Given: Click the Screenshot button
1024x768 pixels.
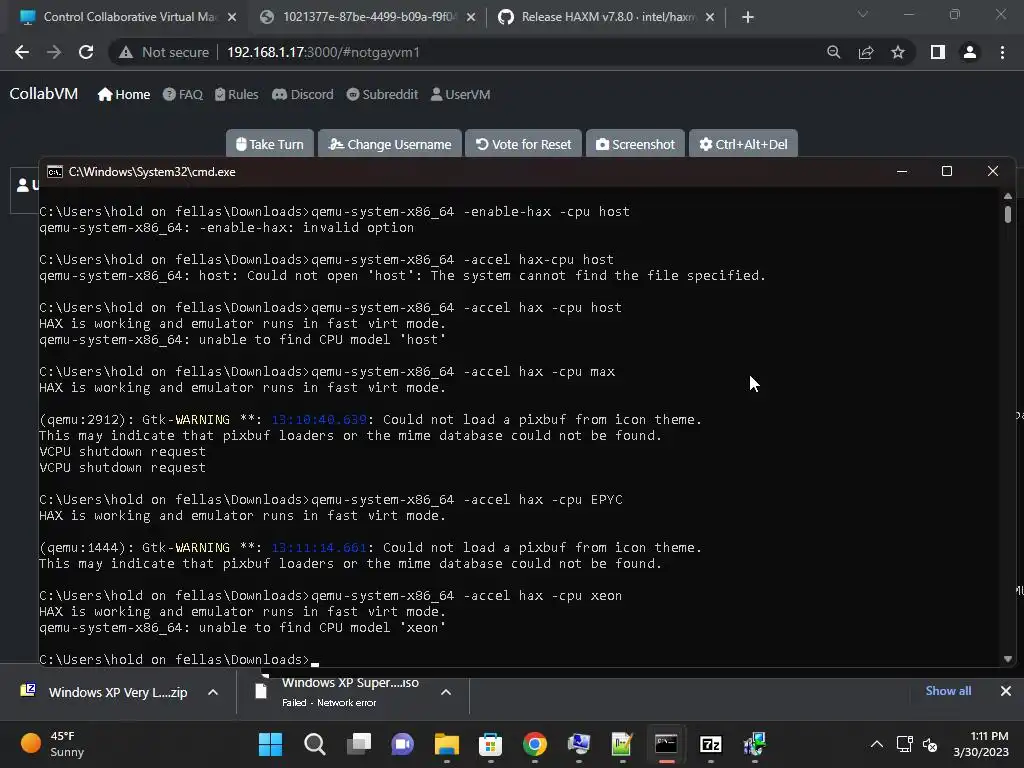Looking at the screenshot, I should pyautogui.click(x=635, y=144).
